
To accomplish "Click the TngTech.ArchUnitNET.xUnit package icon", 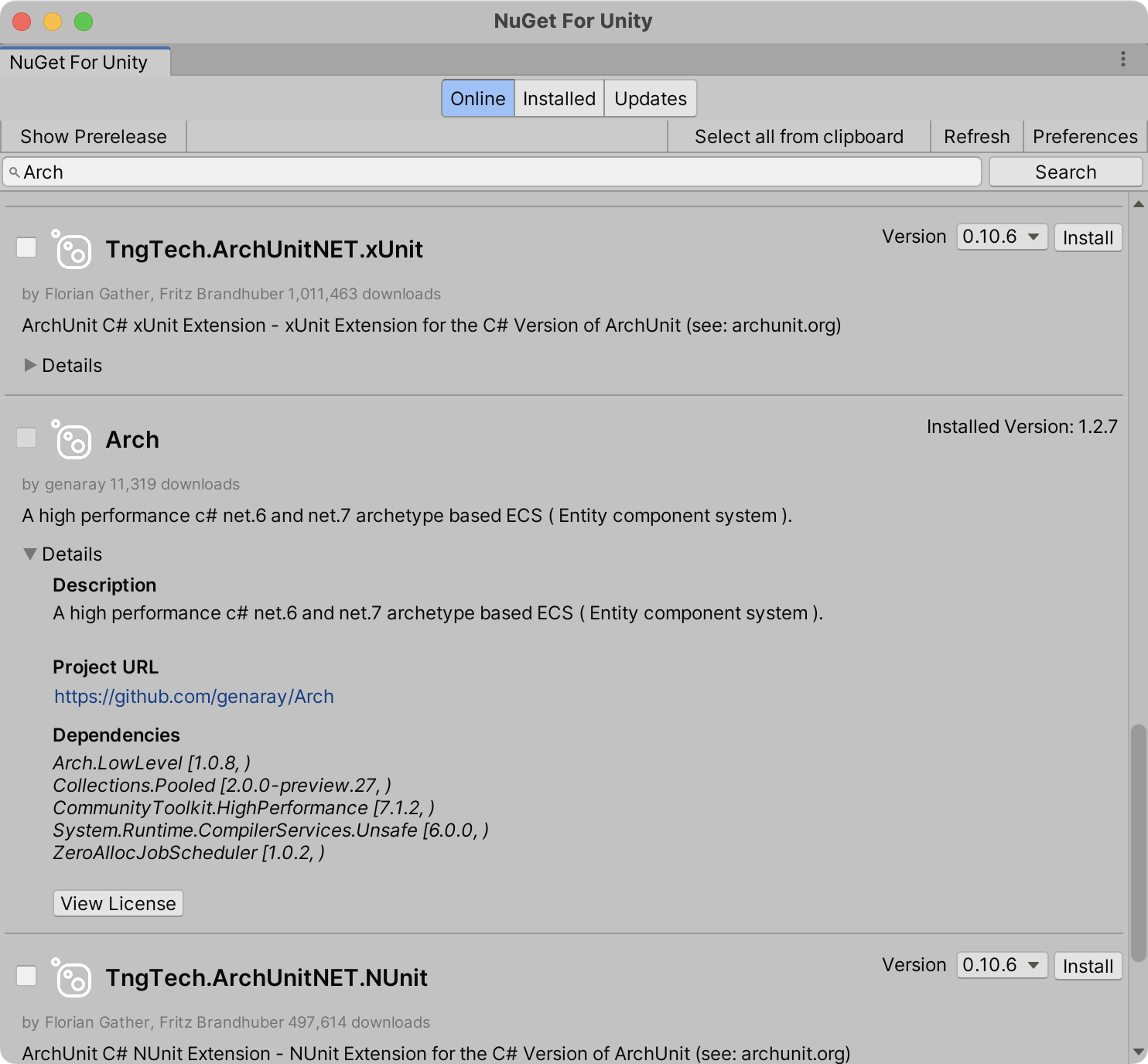I will point(71,249).
